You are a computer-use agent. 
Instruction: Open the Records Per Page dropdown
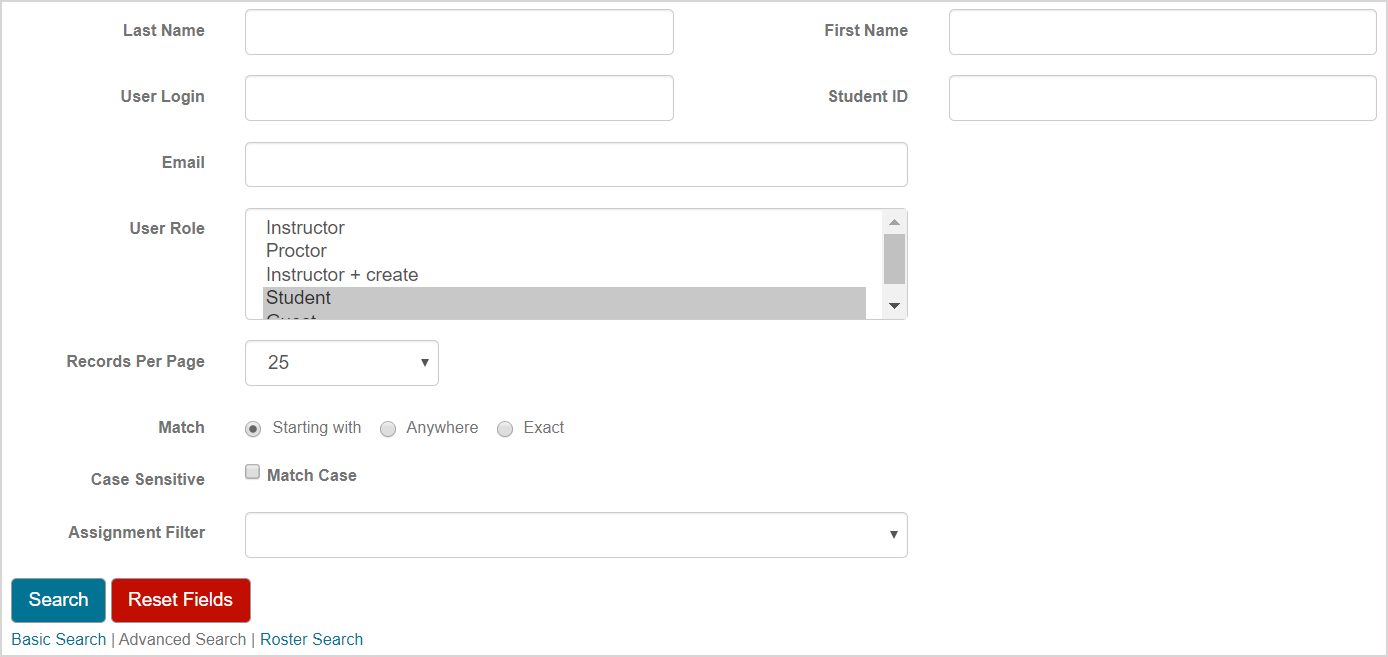341,362
